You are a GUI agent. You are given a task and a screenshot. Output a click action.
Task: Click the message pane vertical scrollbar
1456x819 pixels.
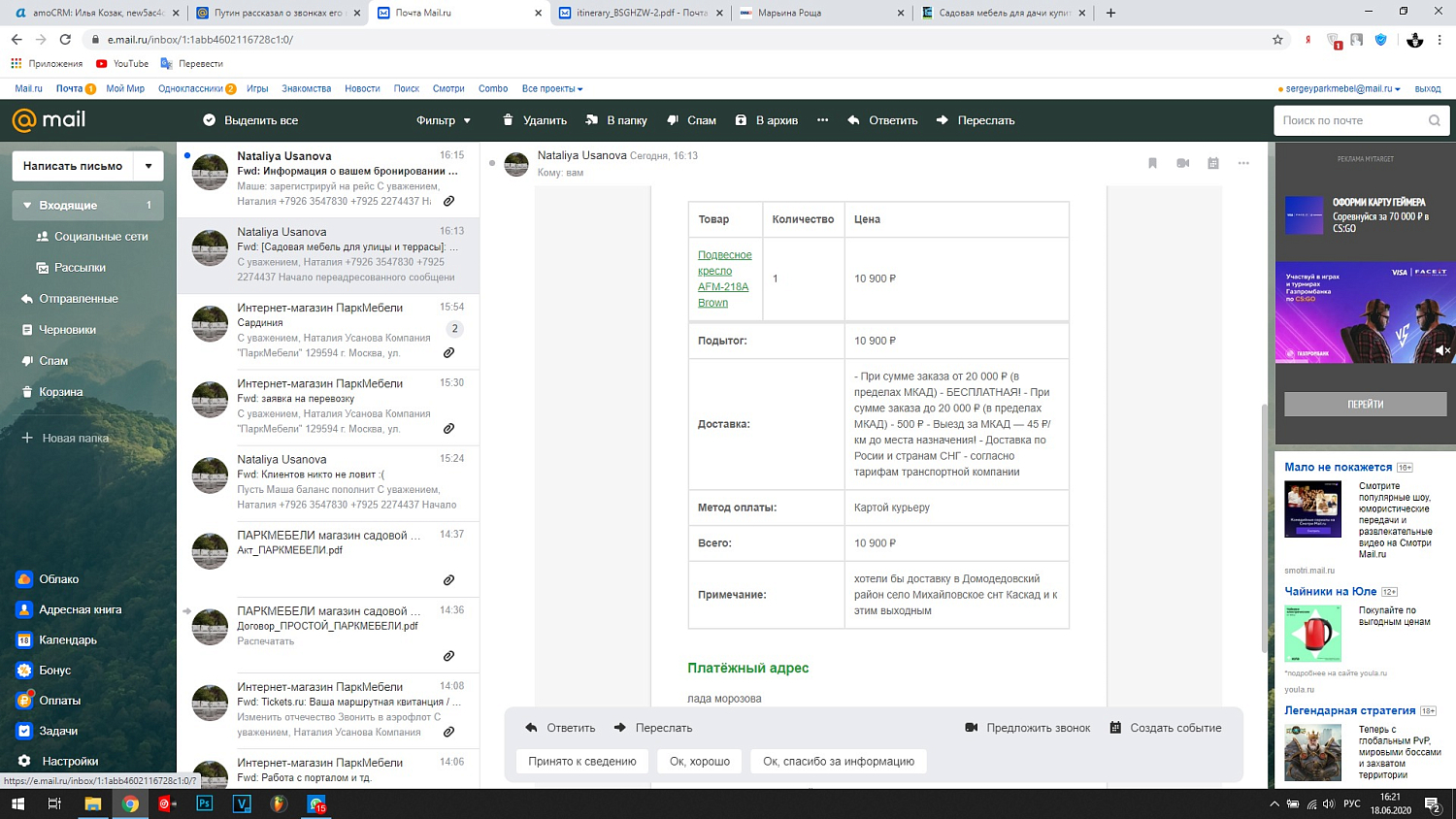[1263, 524]
